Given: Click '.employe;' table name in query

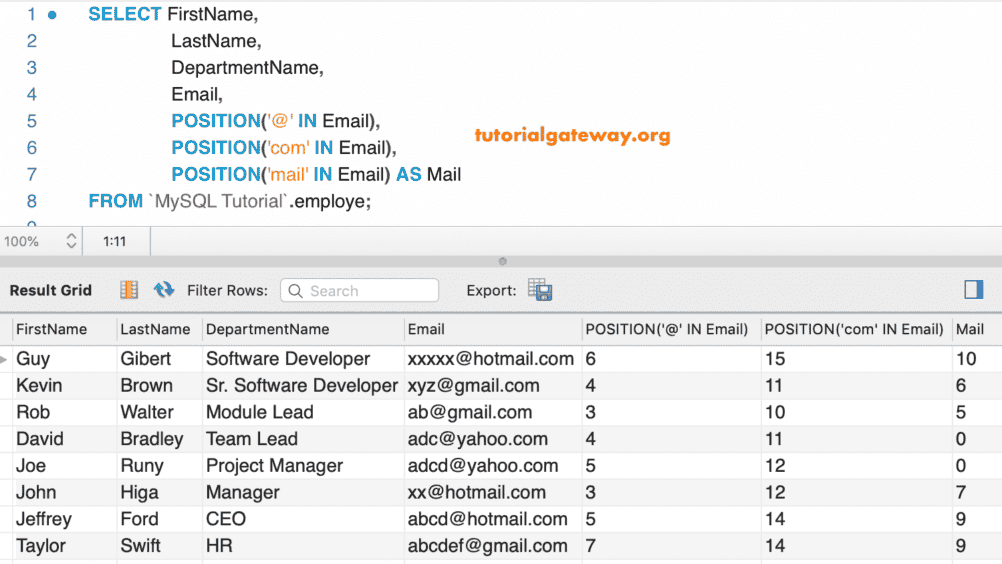Looking at the screenshot, I should tap(330, 202).
